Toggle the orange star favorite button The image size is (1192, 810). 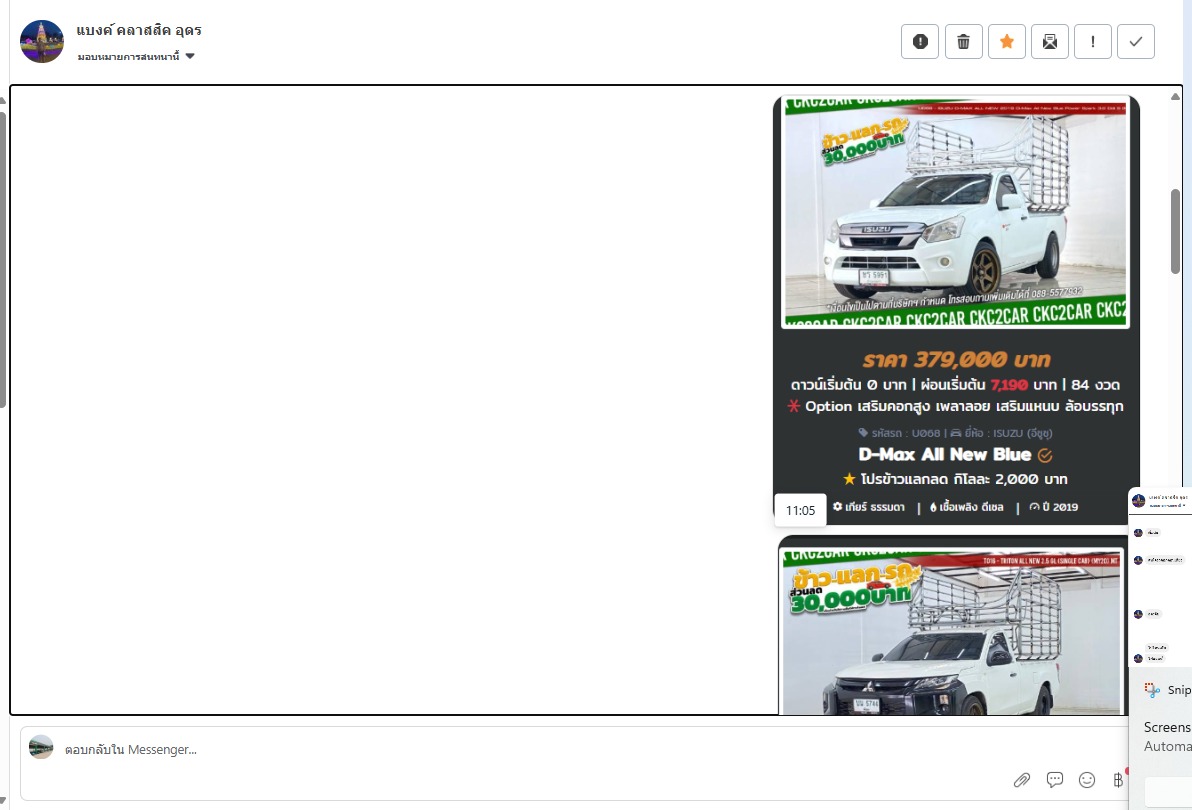(1007, 41)
